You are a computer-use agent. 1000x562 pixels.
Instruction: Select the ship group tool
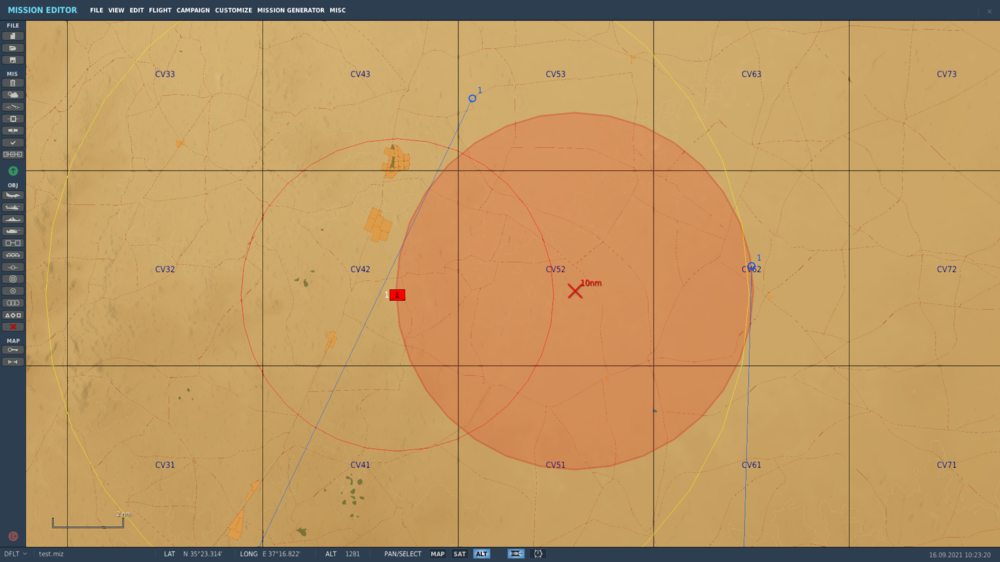(x=13, y=219)
